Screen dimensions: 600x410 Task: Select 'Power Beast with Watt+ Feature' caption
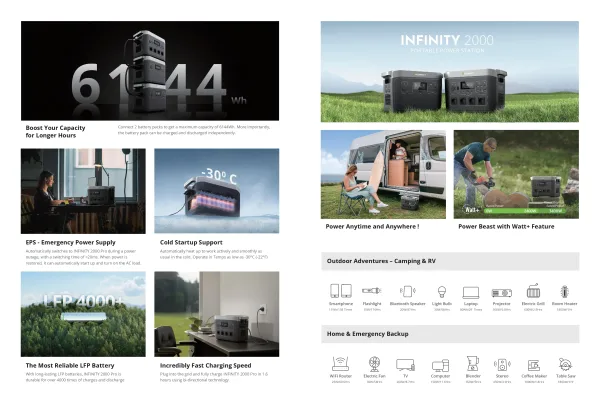[506, 227]
